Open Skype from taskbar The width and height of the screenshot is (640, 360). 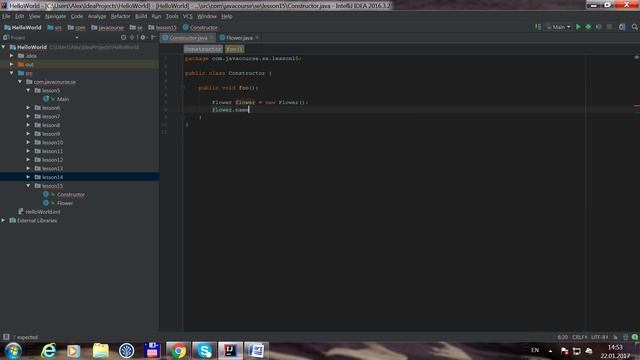point(204,351)
